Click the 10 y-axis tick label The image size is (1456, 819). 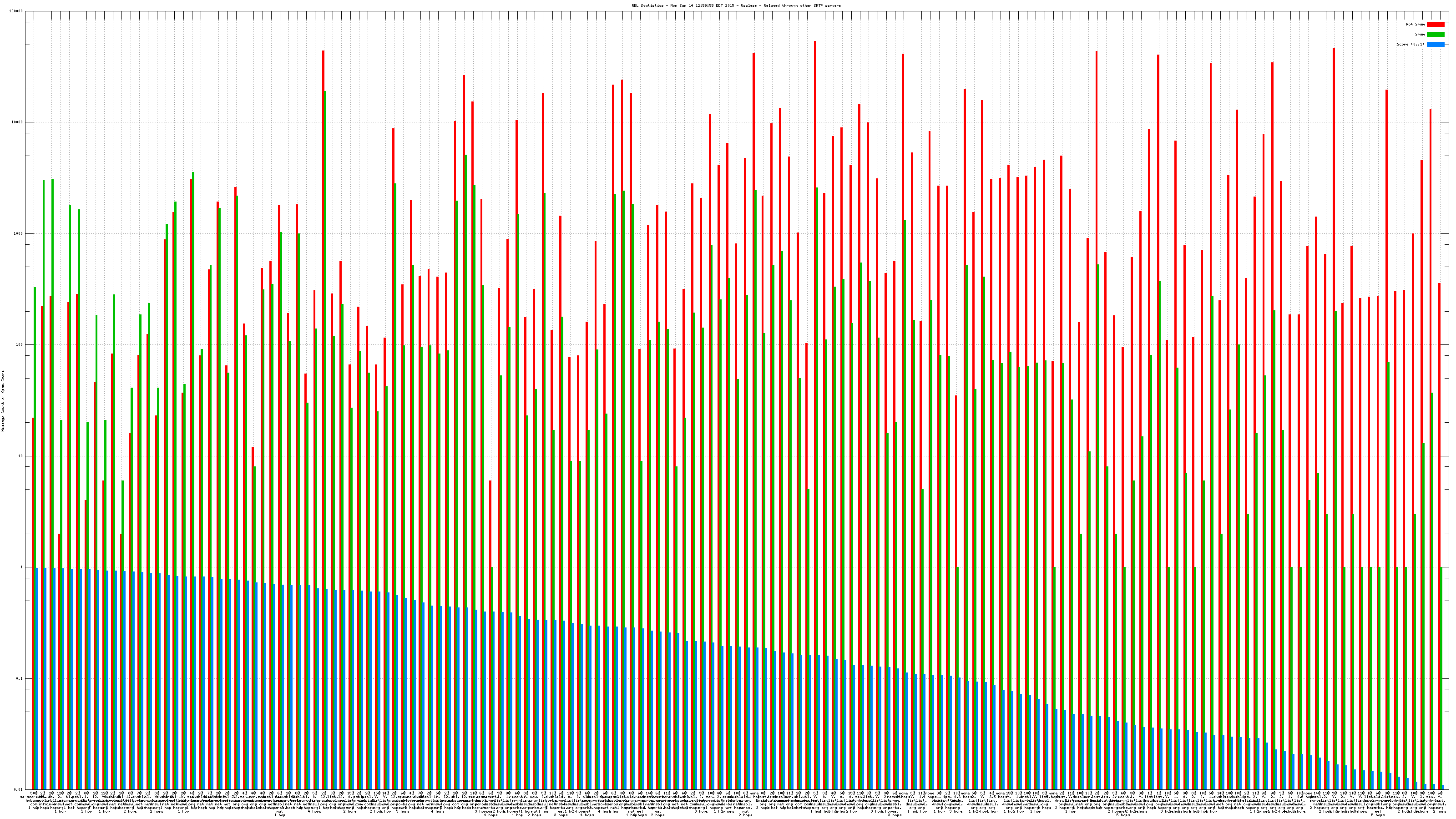[x=21, y=456]
